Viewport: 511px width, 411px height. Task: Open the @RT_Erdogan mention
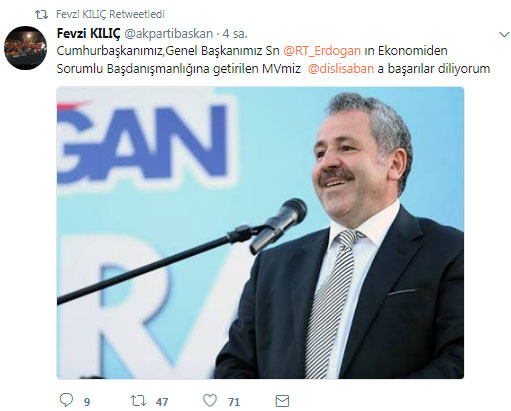pos(322,51)
